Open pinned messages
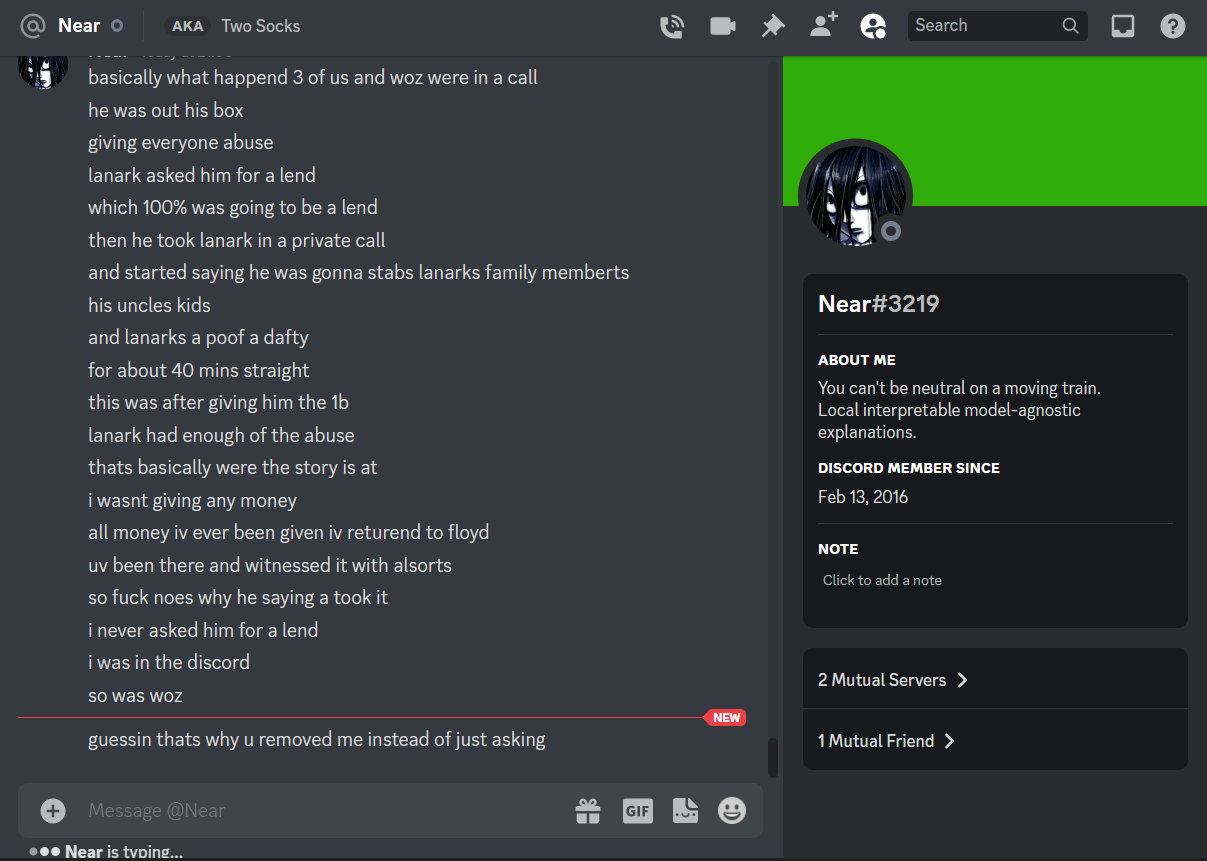1207x861 pixels. click(x=773, y=26)
